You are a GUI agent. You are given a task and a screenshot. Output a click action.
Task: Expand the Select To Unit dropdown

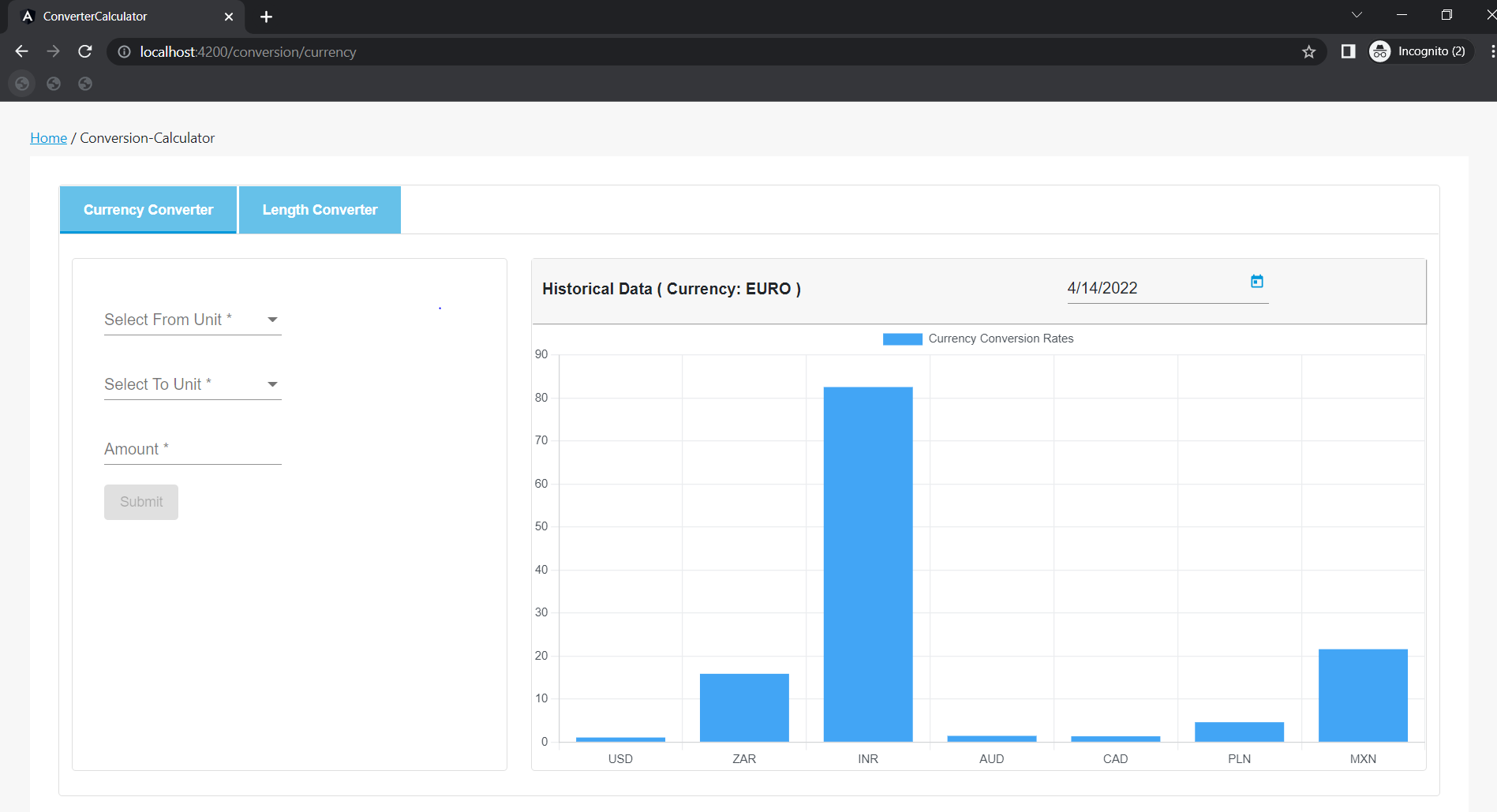[x=193, y=384]
